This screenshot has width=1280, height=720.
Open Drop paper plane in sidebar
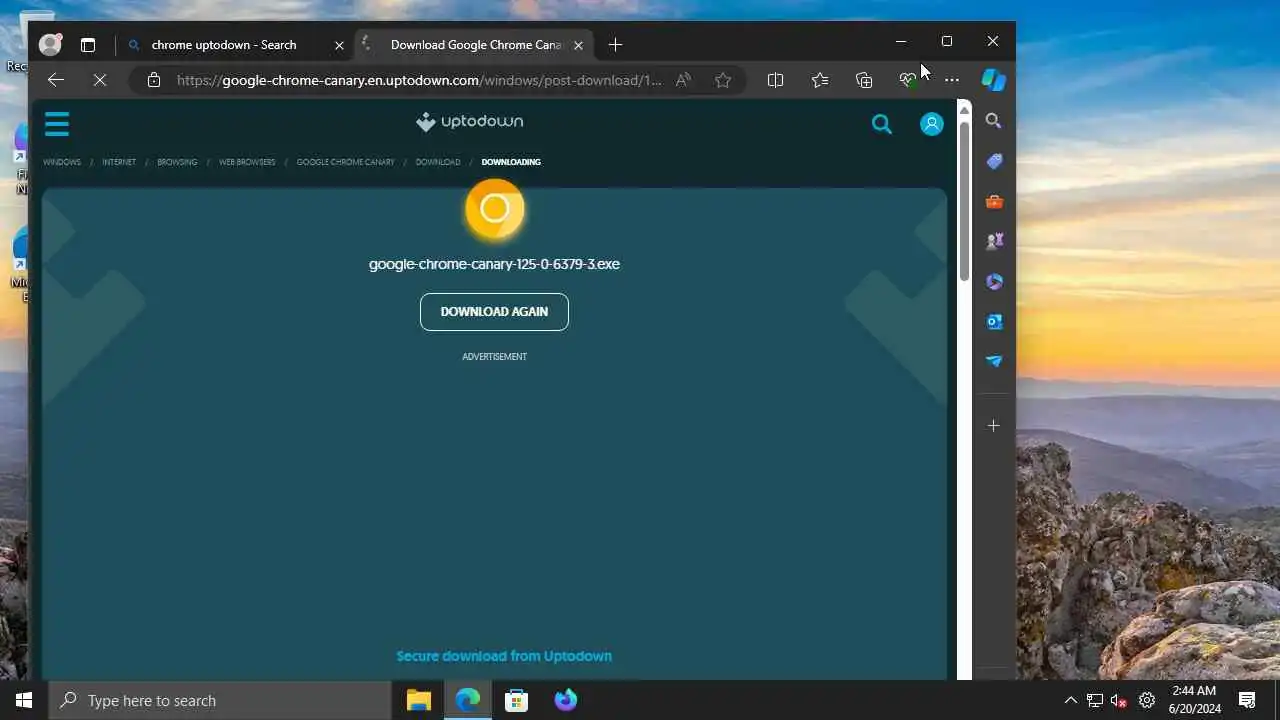(x=993, y=361)
